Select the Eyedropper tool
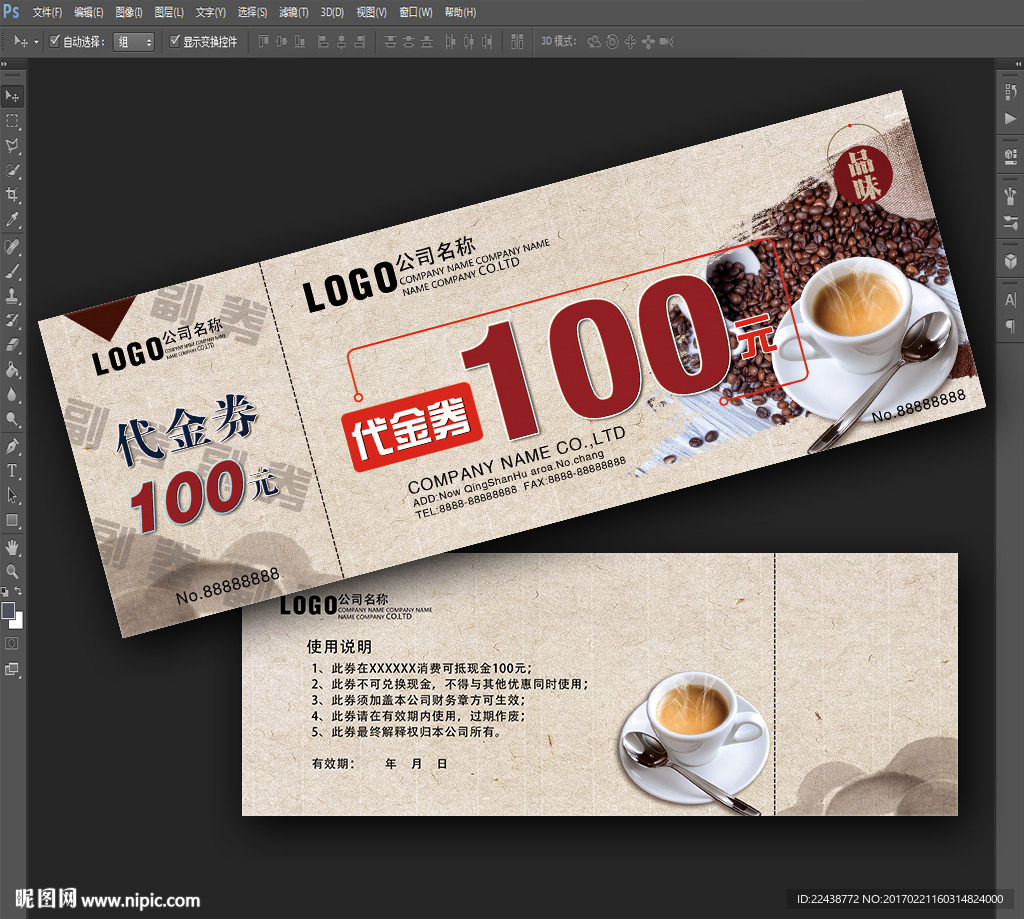 click(13, 220)
